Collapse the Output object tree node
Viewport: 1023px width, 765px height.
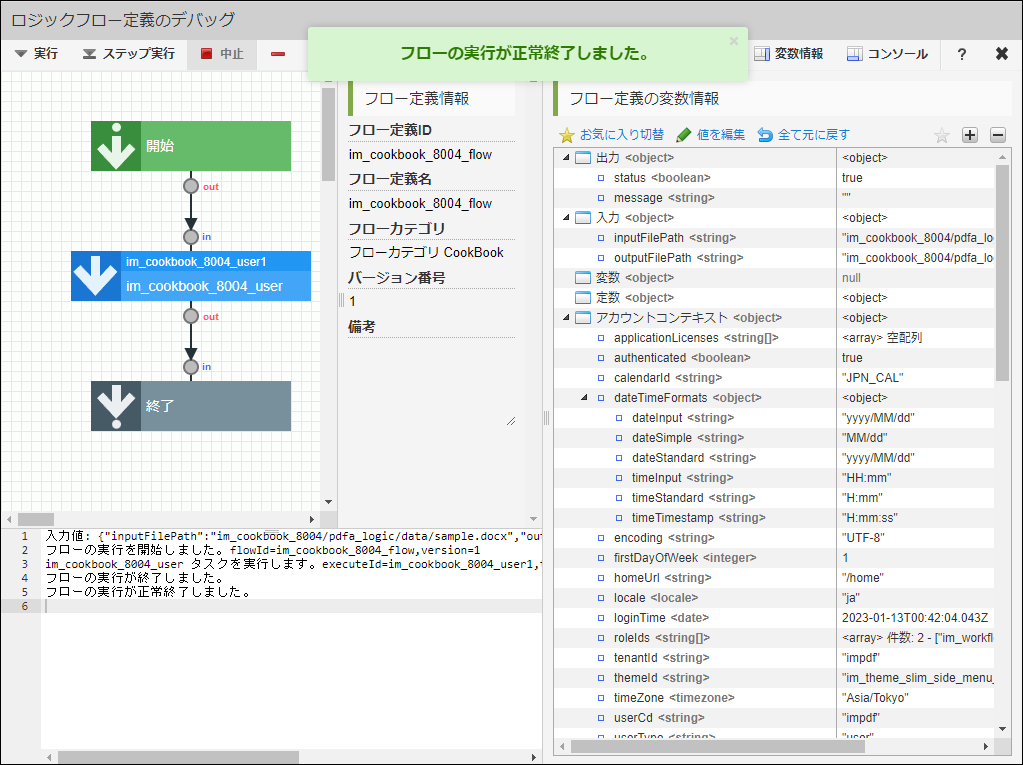[x=567, y=158]
